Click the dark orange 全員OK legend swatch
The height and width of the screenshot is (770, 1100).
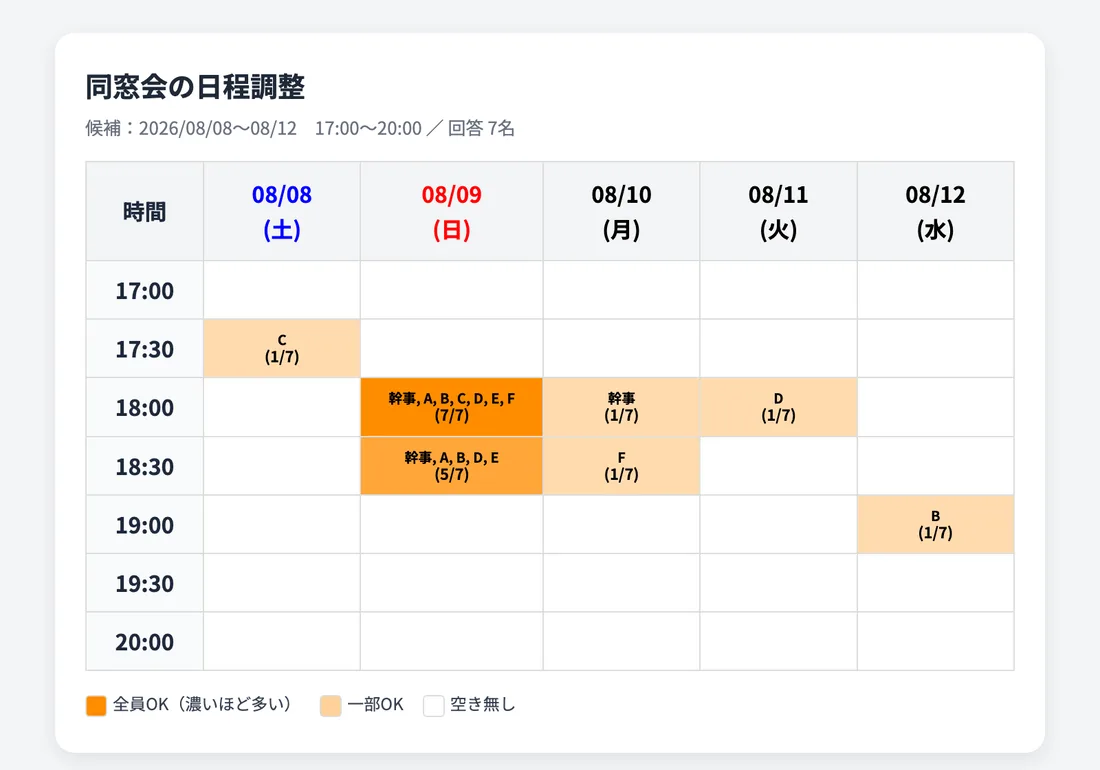[x=96, y=705]
